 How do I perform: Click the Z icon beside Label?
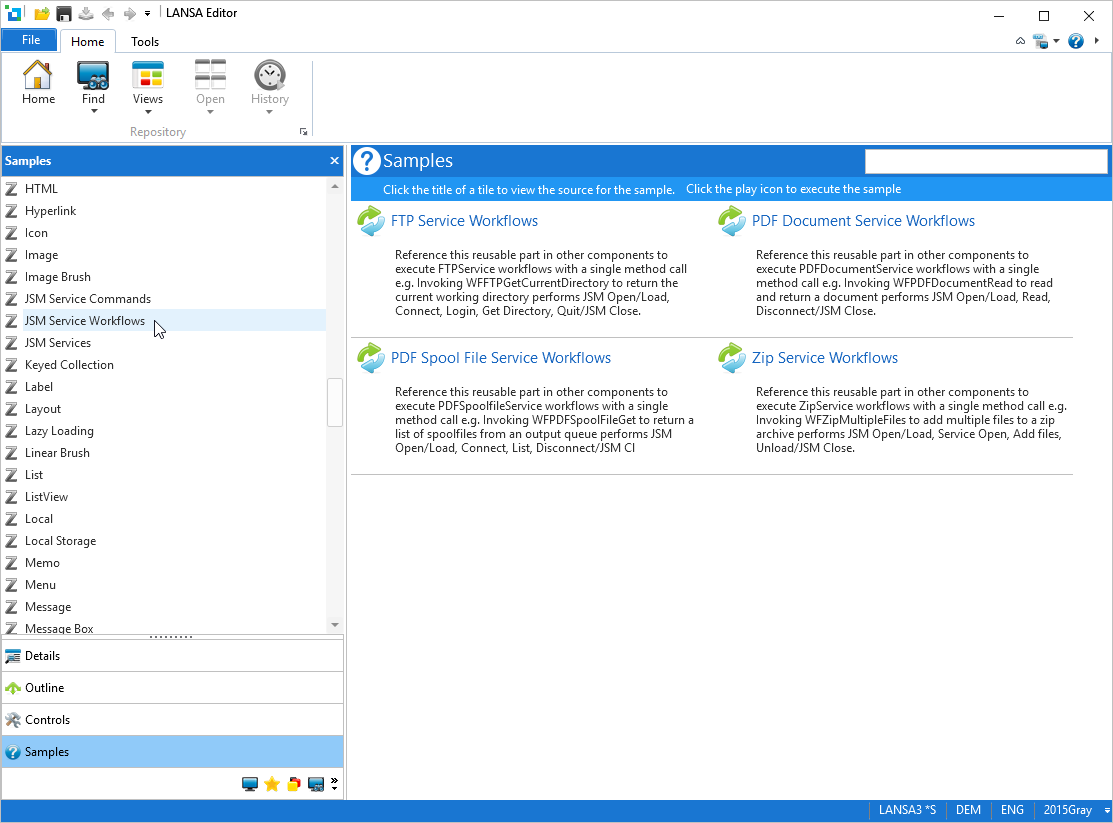[x=11, y=387]
